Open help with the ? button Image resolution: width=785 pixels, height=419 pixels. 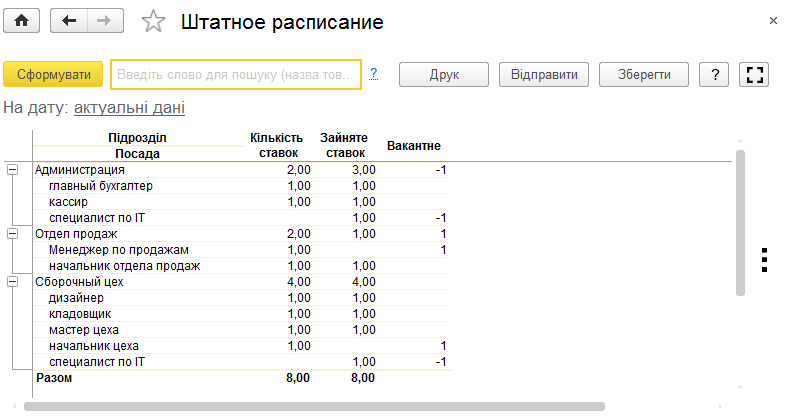pyautogui.click(x=714, y=75)
